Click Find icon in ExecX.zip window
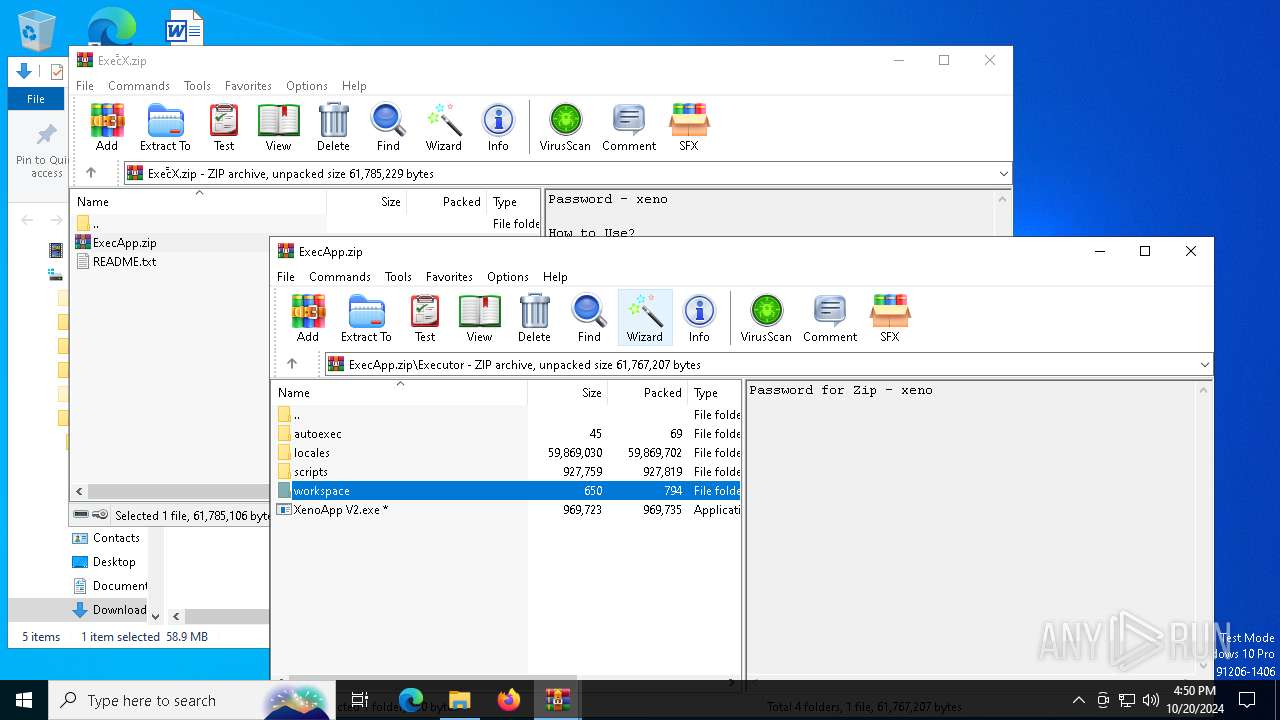The height and width of the screenshot is (720, 1280). [388, 128]
